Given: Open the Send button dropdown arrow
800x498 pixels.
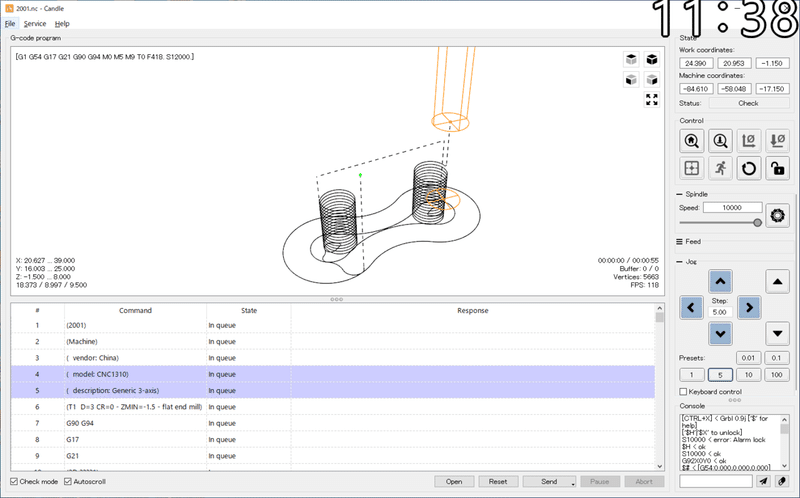Looking at the screenshot, I should 573,483.
